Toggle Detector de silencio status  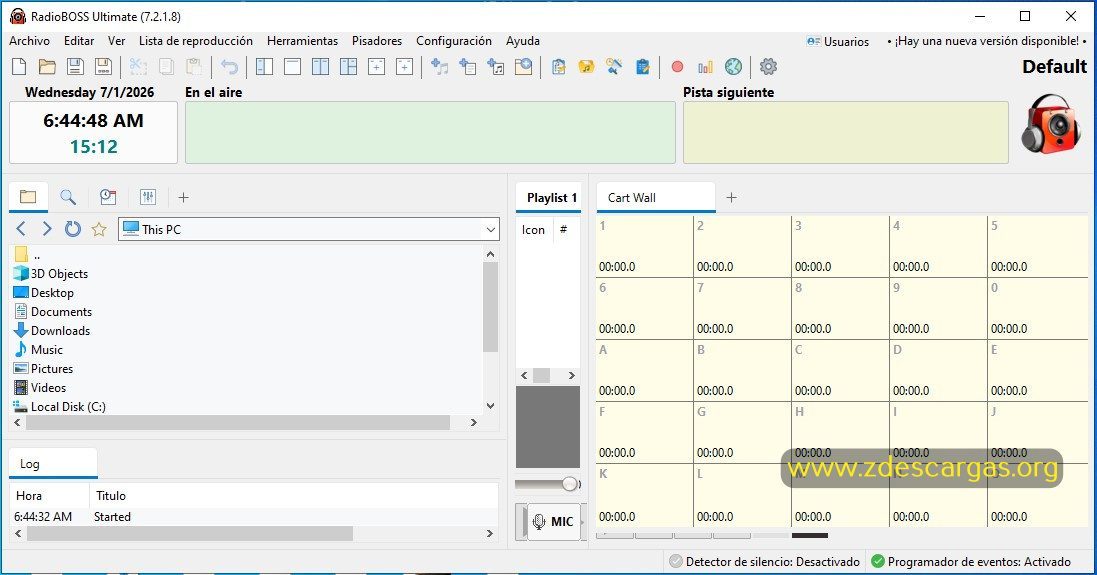coord(765,562)
